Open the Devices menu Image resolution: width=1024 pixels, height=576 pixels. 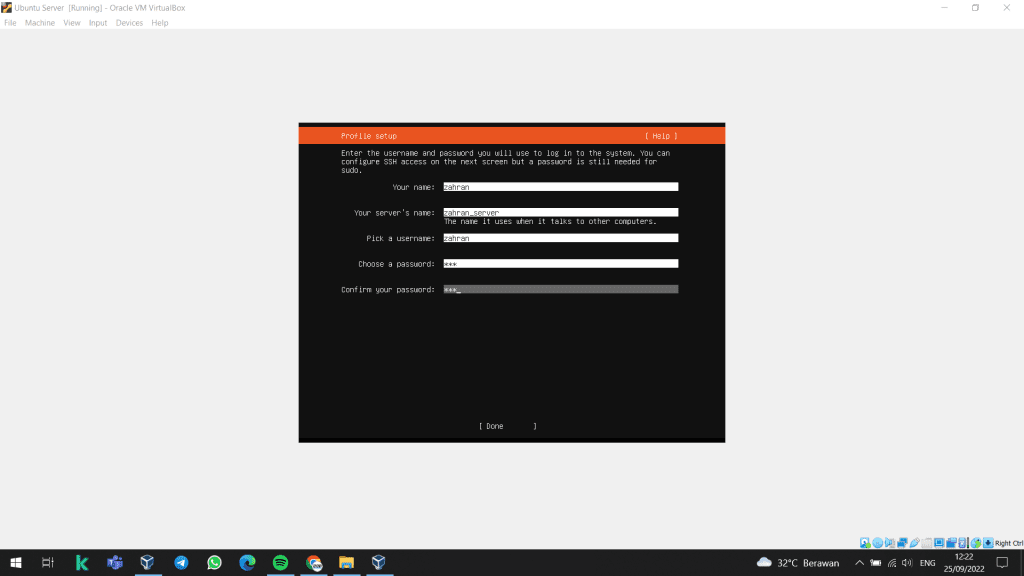pos(129,23)
